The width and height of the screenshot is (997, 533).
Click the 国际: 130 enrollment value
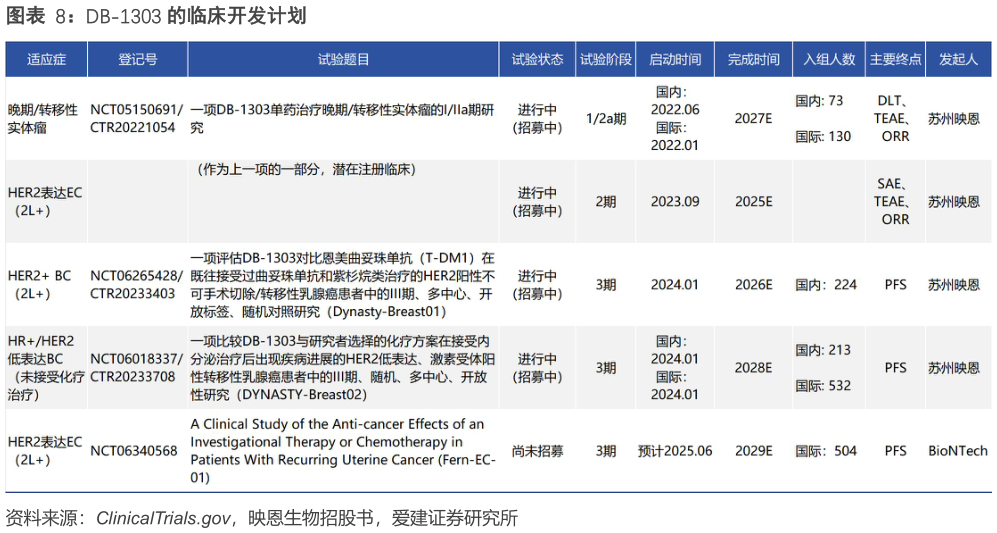click(x=823, y=137)
